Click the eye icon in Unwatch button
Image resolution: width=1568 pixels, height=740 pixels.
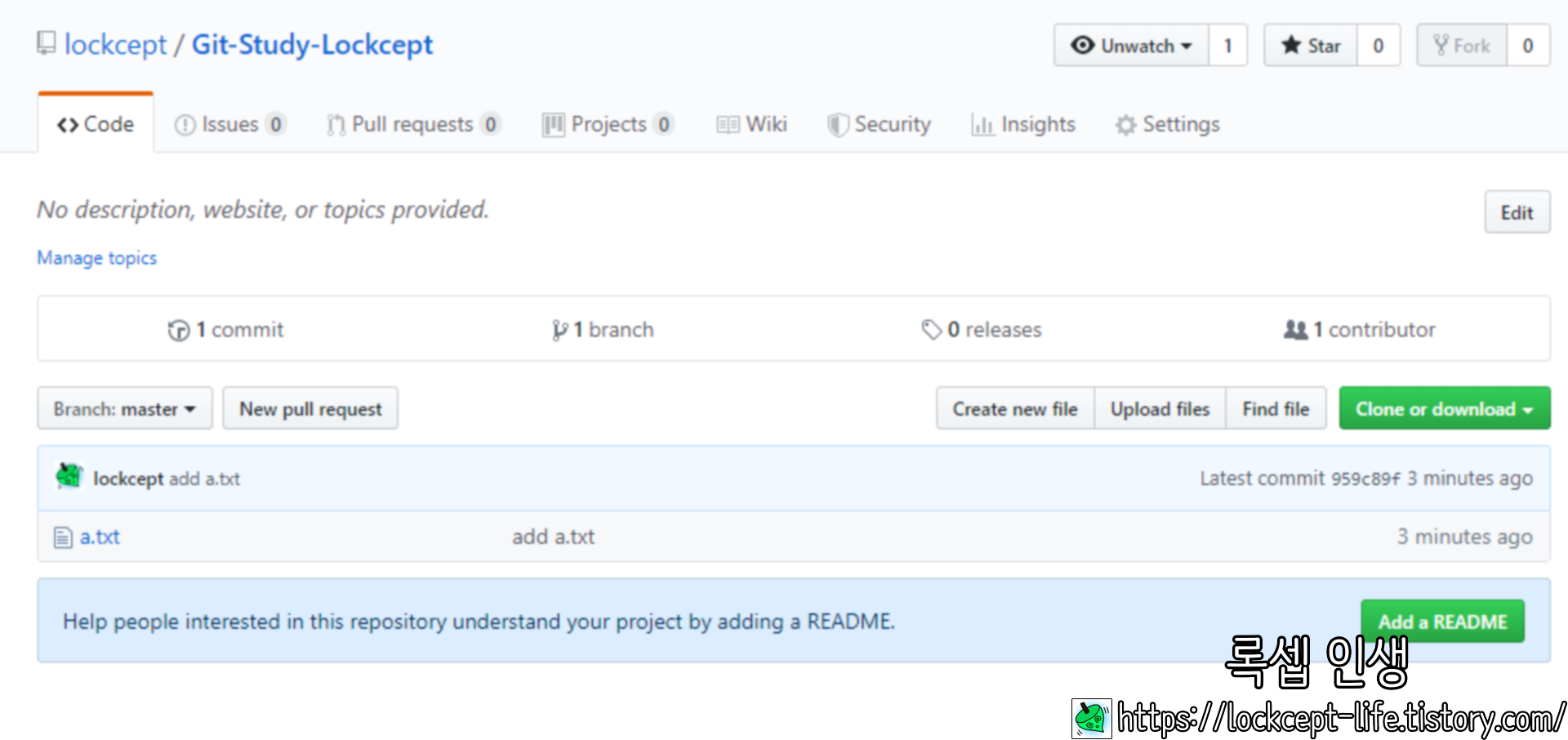tap(1083, 45)
